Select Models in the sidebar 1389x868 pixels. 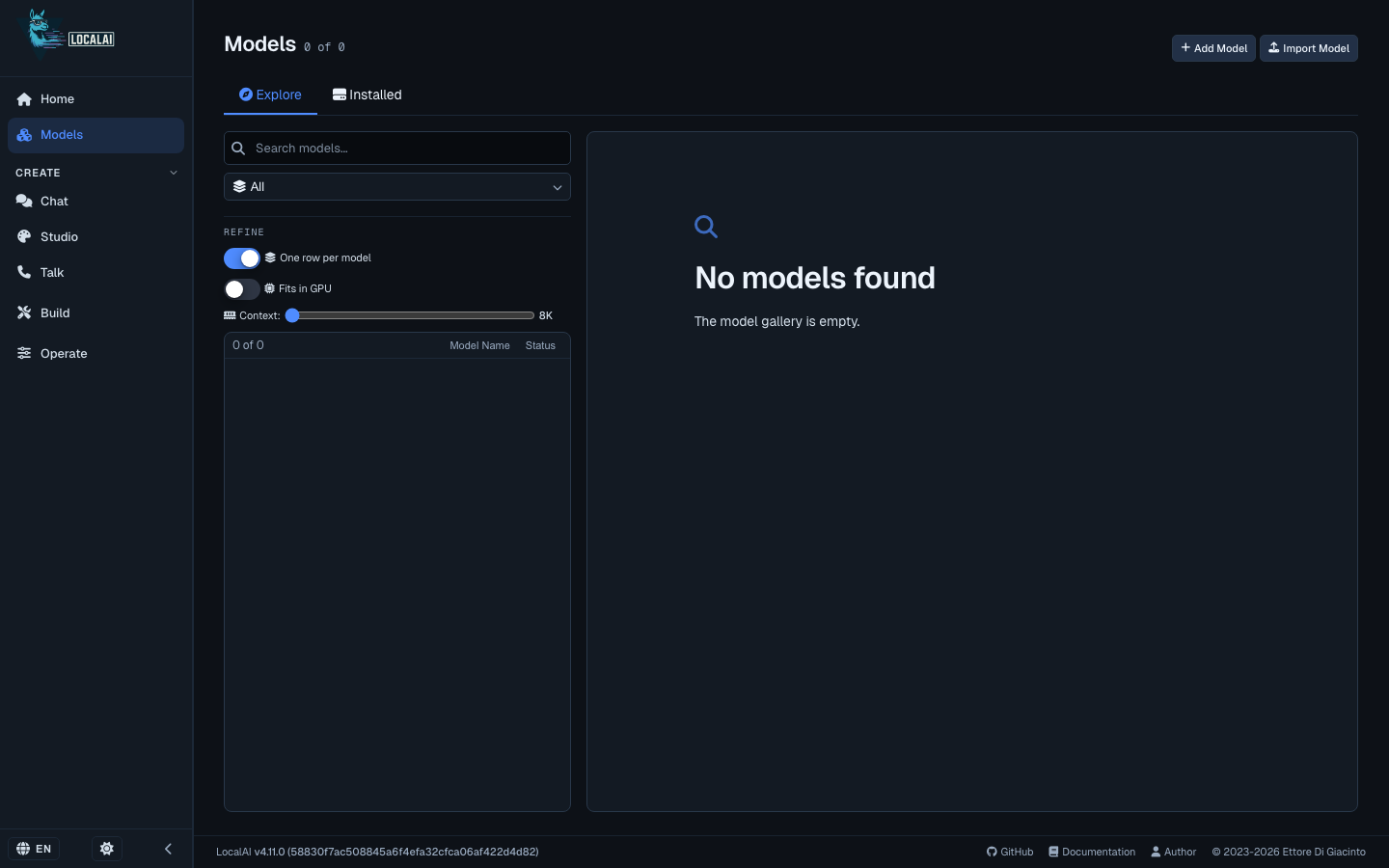point(95,135)
